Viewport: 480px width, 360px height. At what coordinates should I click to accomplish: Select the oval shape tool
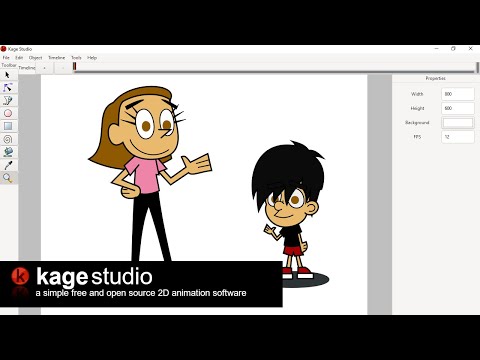click(8, 113)
